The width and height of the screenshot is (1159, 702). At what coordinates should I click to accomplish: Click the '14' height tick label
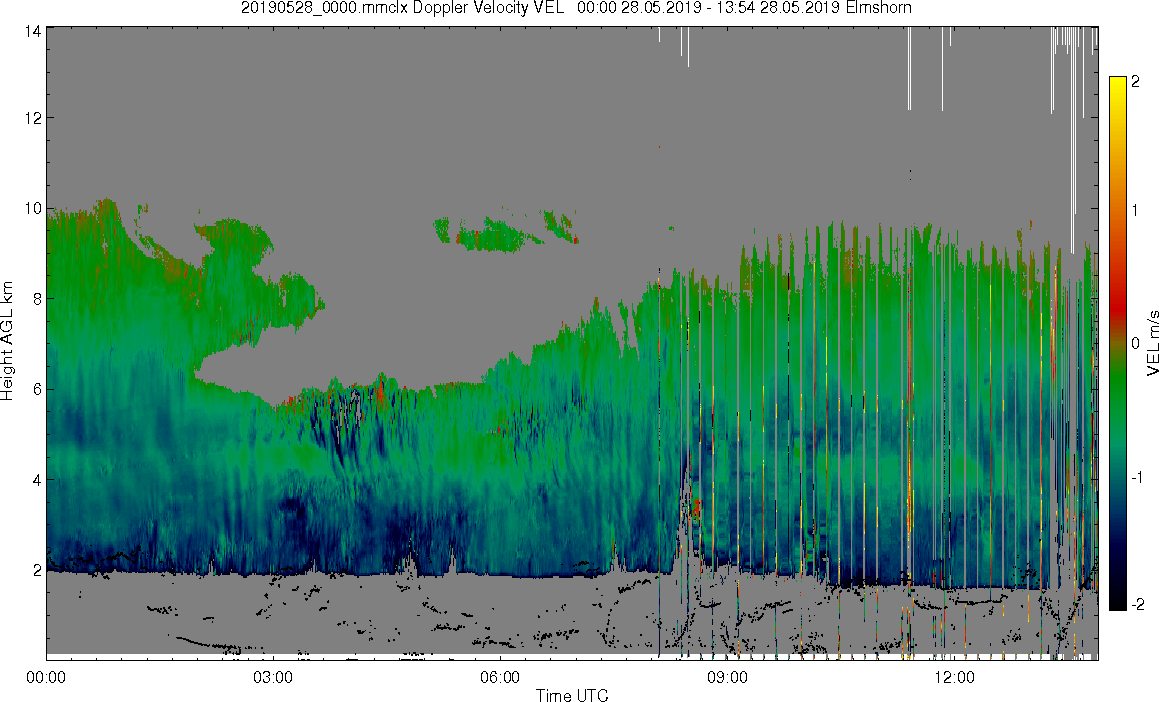33,31
